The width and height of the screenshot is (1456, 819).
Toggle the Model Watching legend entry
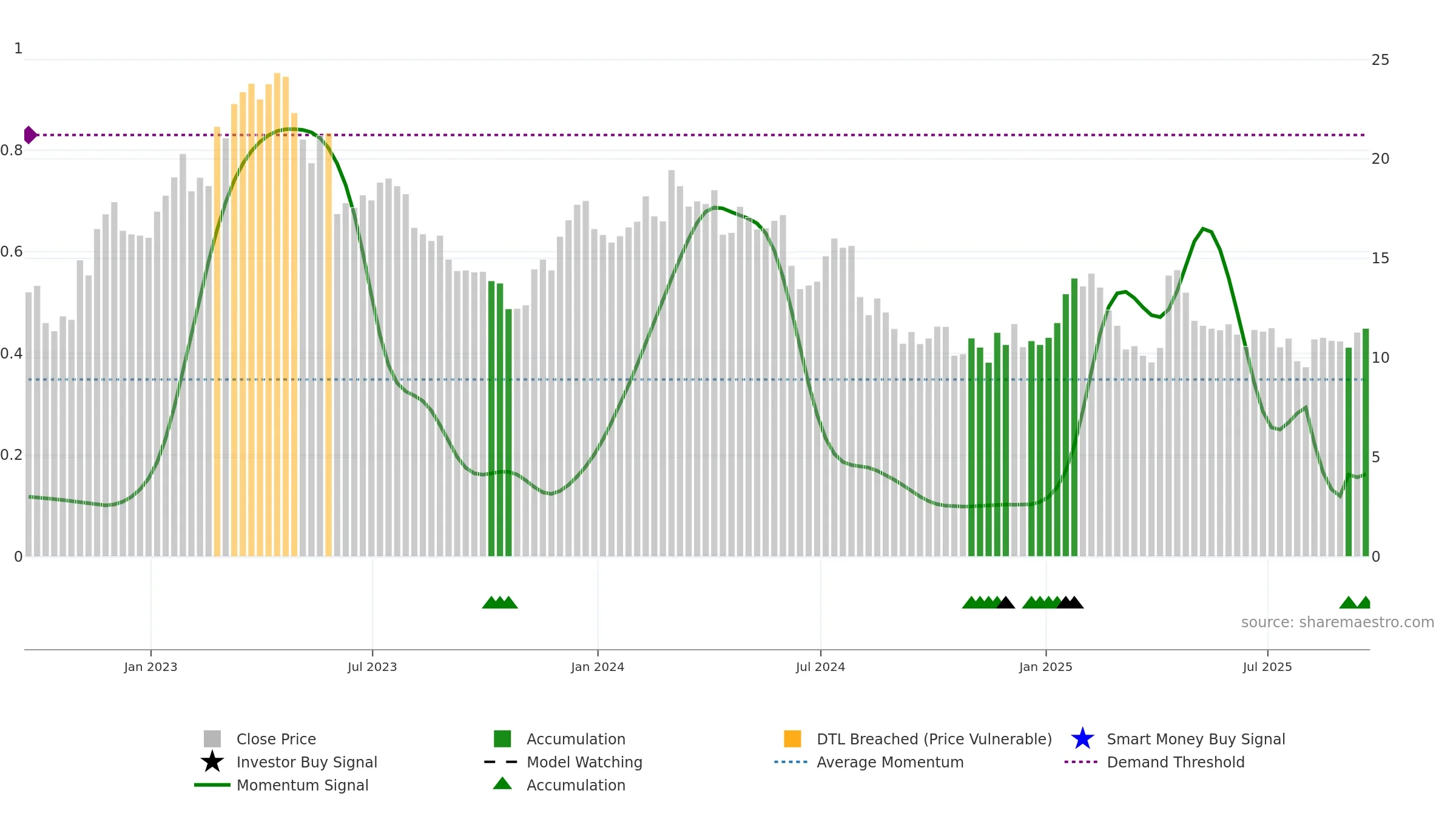coord(584,762)
